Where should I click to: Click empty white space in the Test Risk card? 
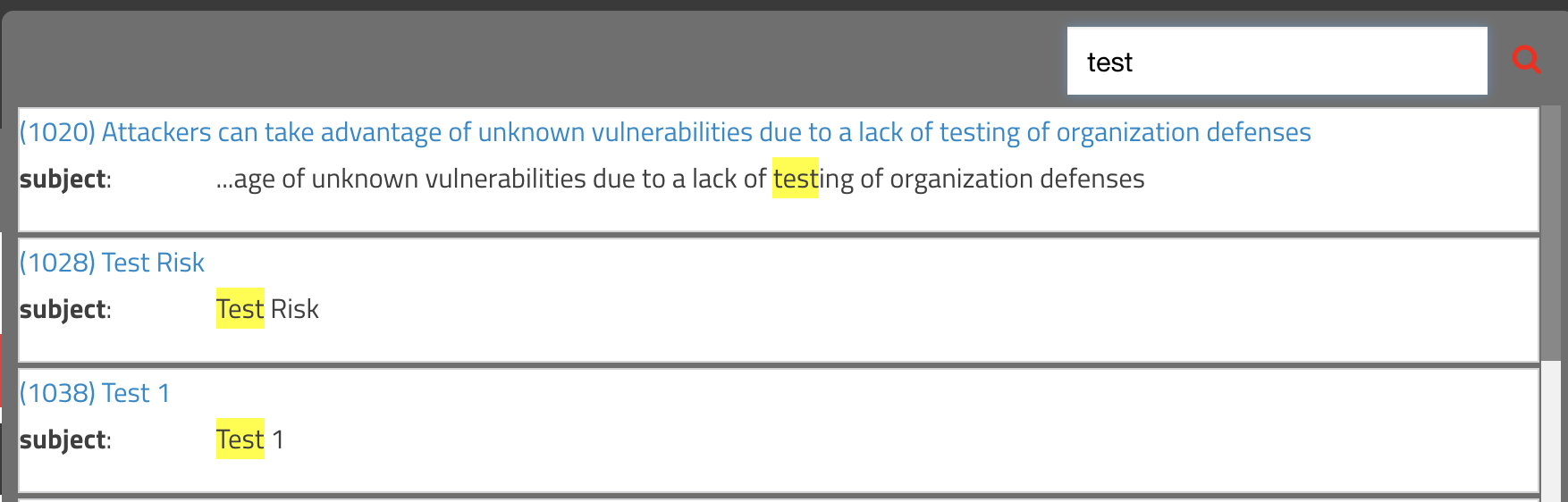click(894, 309)
